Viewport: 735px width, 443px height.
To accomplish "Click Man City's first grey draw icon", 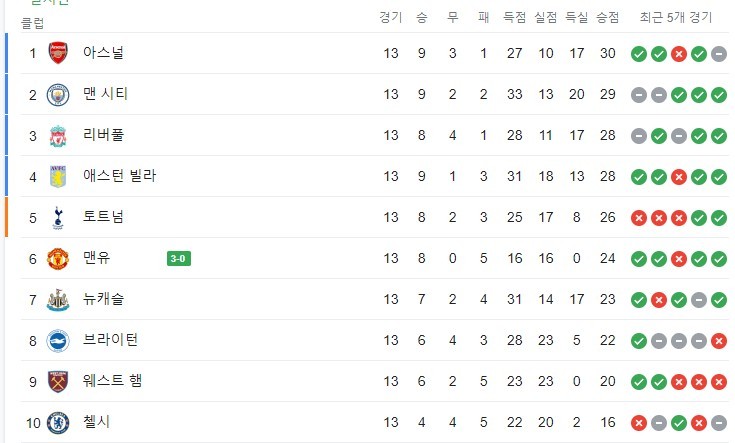I will click(x=638, y=94).
